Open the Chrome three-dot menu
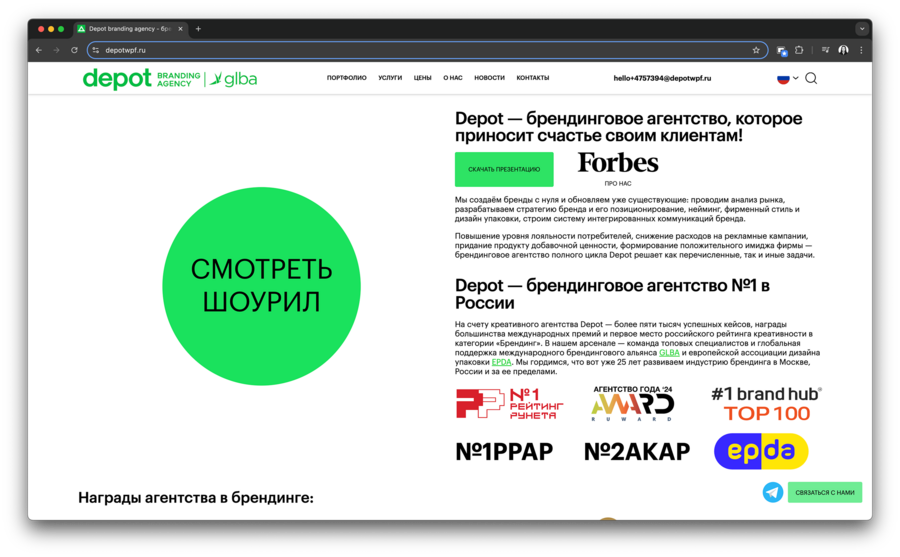 click(x=861, y=51)
